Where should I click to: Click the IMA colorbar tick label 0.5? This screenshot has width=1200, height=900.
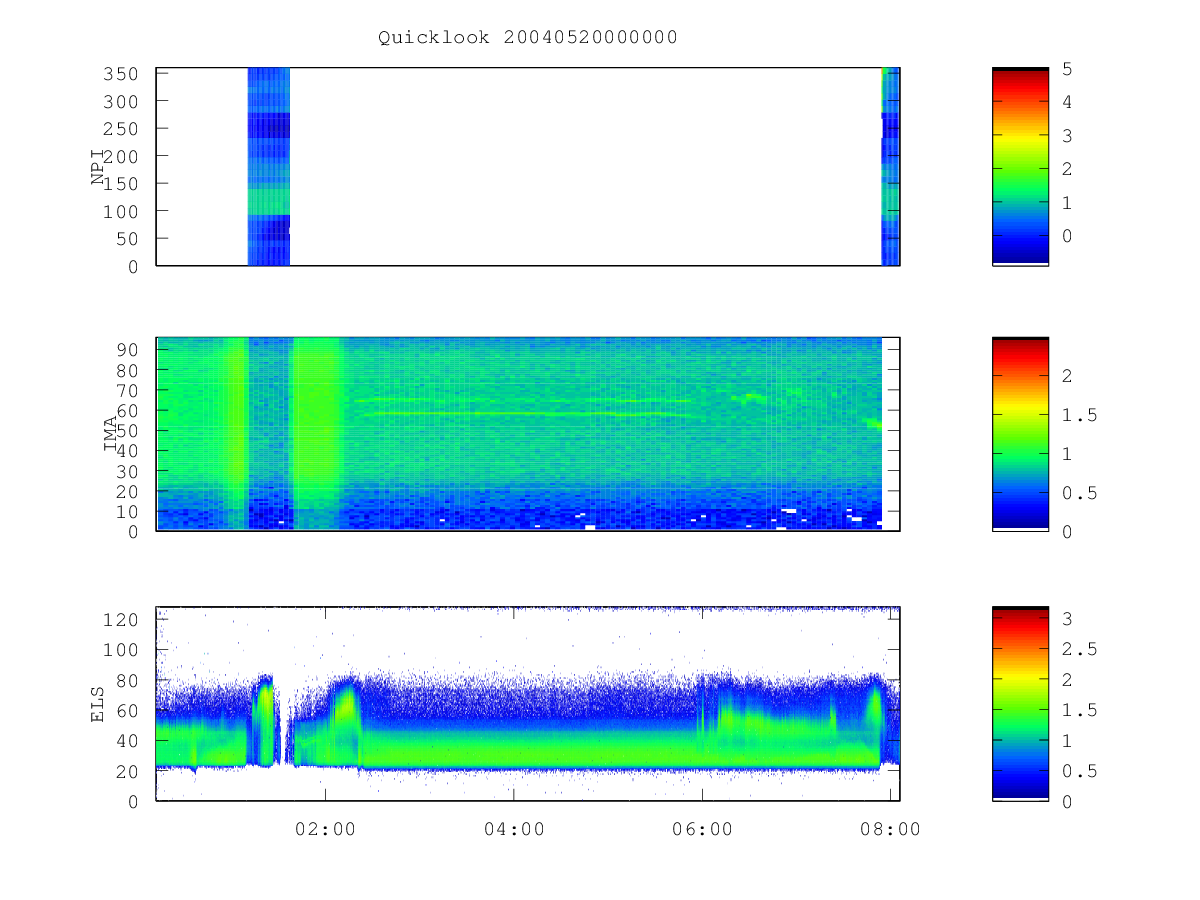[1078, 493]
